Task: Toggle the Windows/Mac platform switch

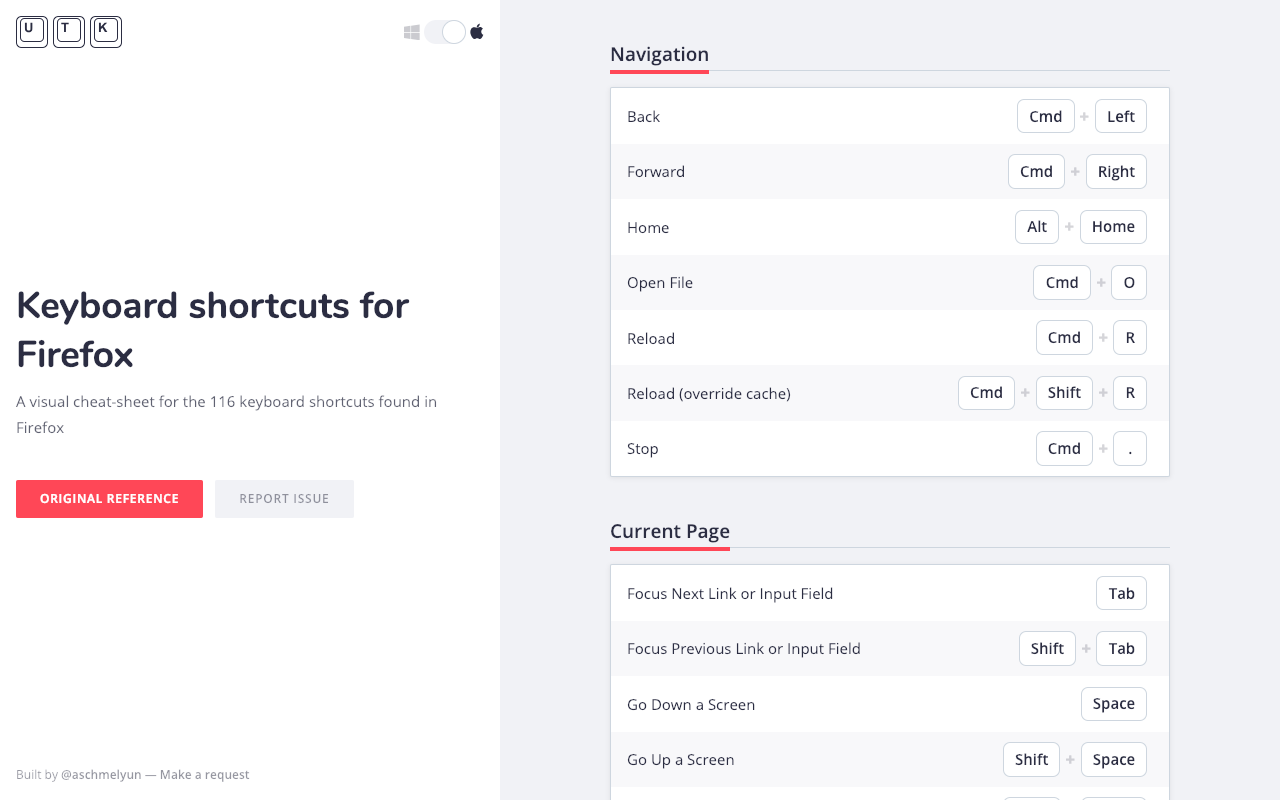Action: (445, 32)
